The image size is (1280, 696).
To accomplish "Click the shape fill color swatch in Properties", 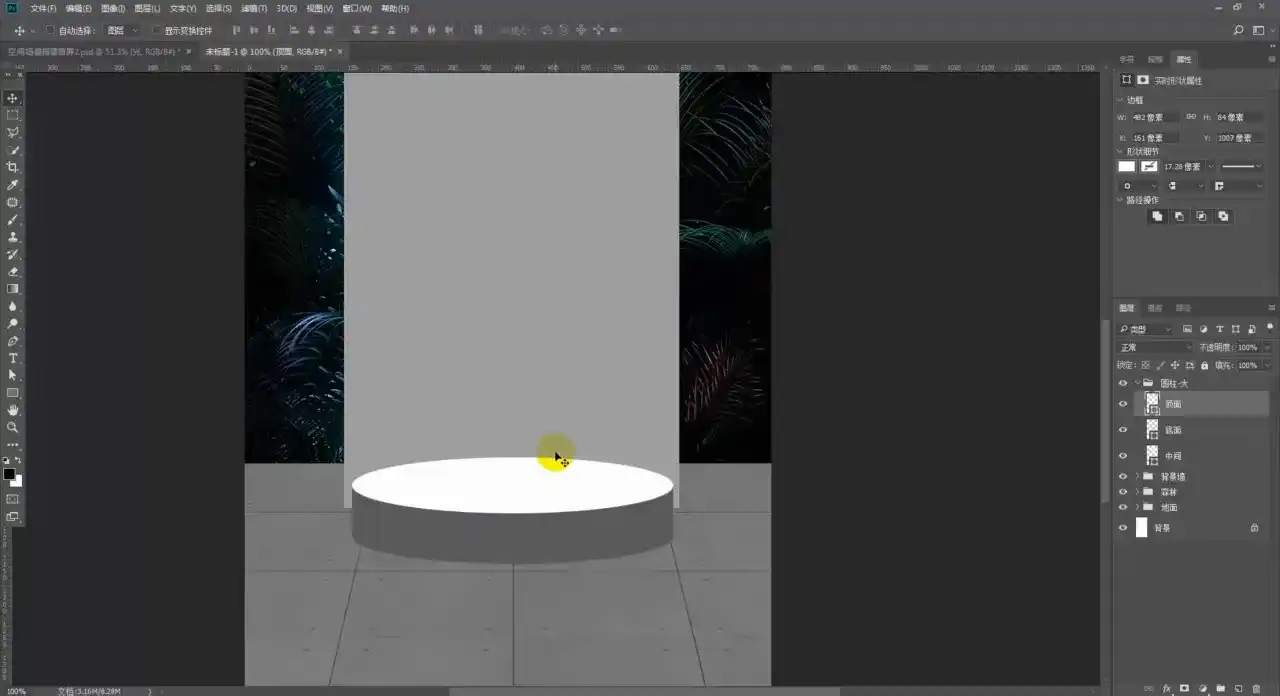I will (1127, 166).
